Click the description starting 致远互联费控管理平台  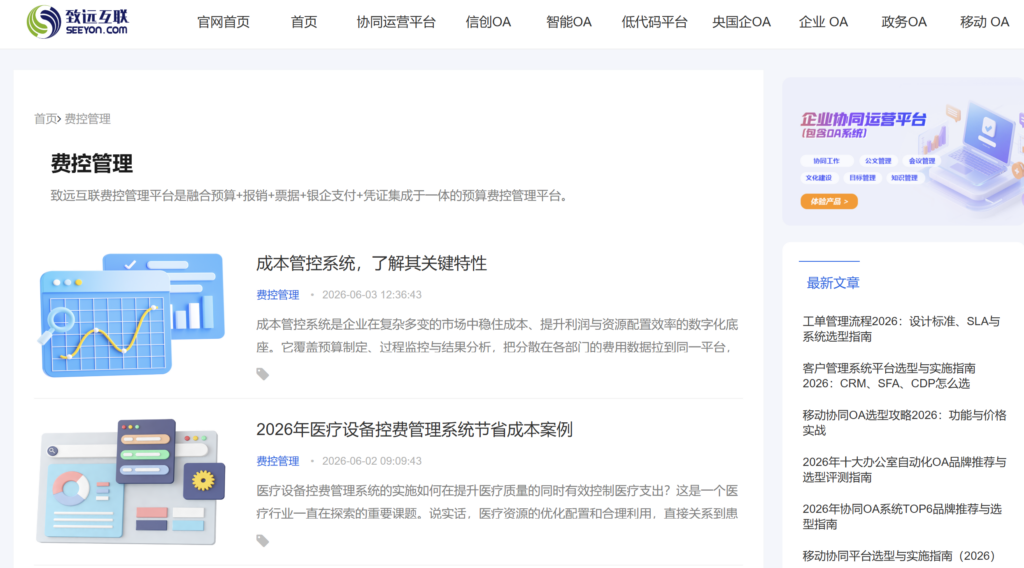click(x=311, y=196)
